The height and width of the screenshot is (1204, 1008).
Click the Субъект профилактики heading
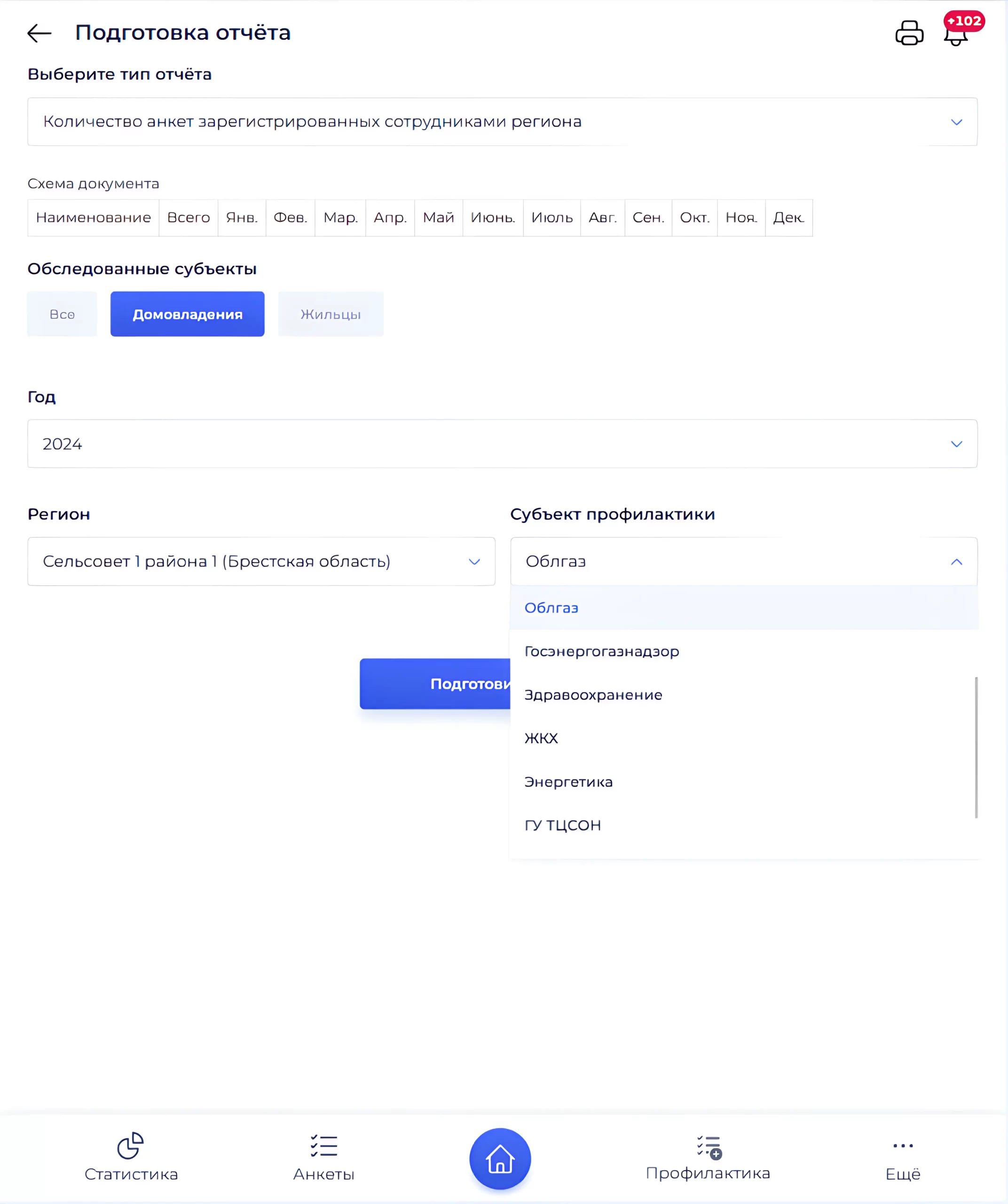[613, 514]
